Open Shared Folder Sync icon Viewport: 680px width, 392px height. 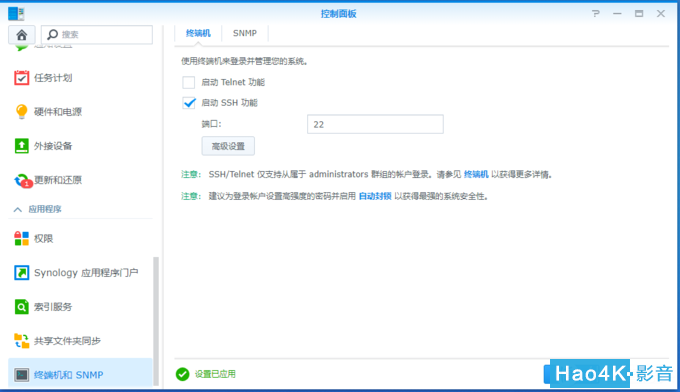click(21, 341)
